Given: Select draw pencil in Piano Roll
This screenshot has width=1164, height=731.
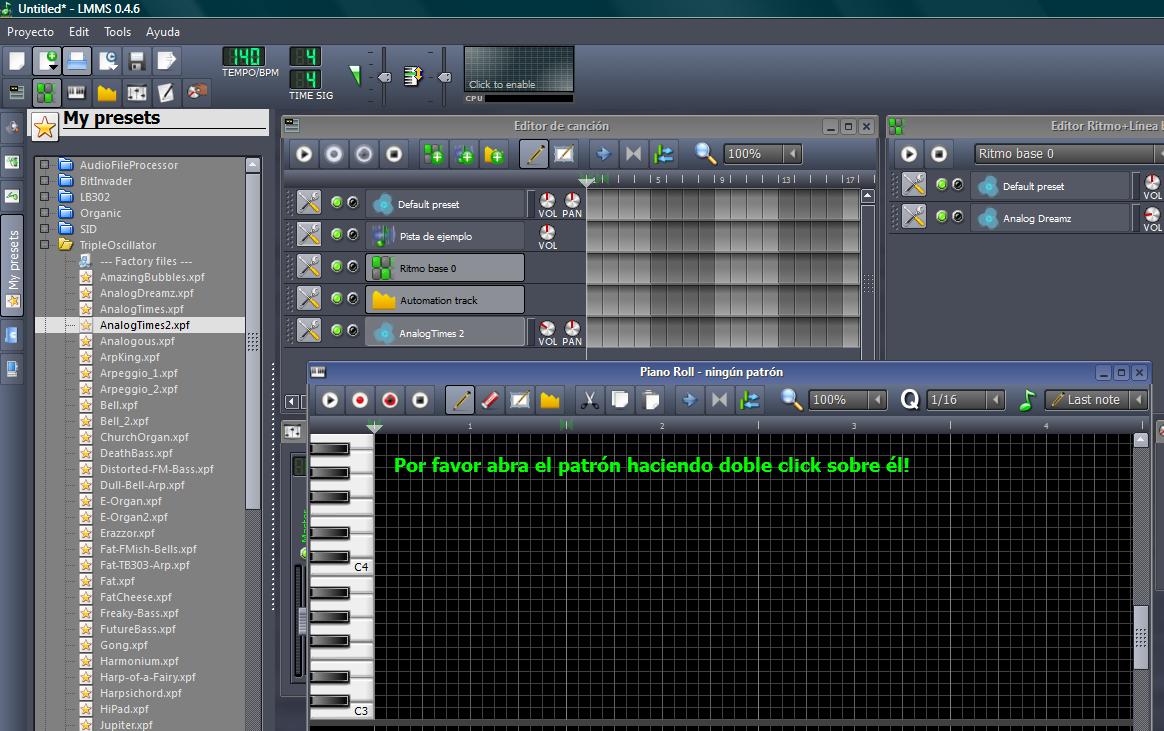Looking at the screenshot, I should pos(460,400).
